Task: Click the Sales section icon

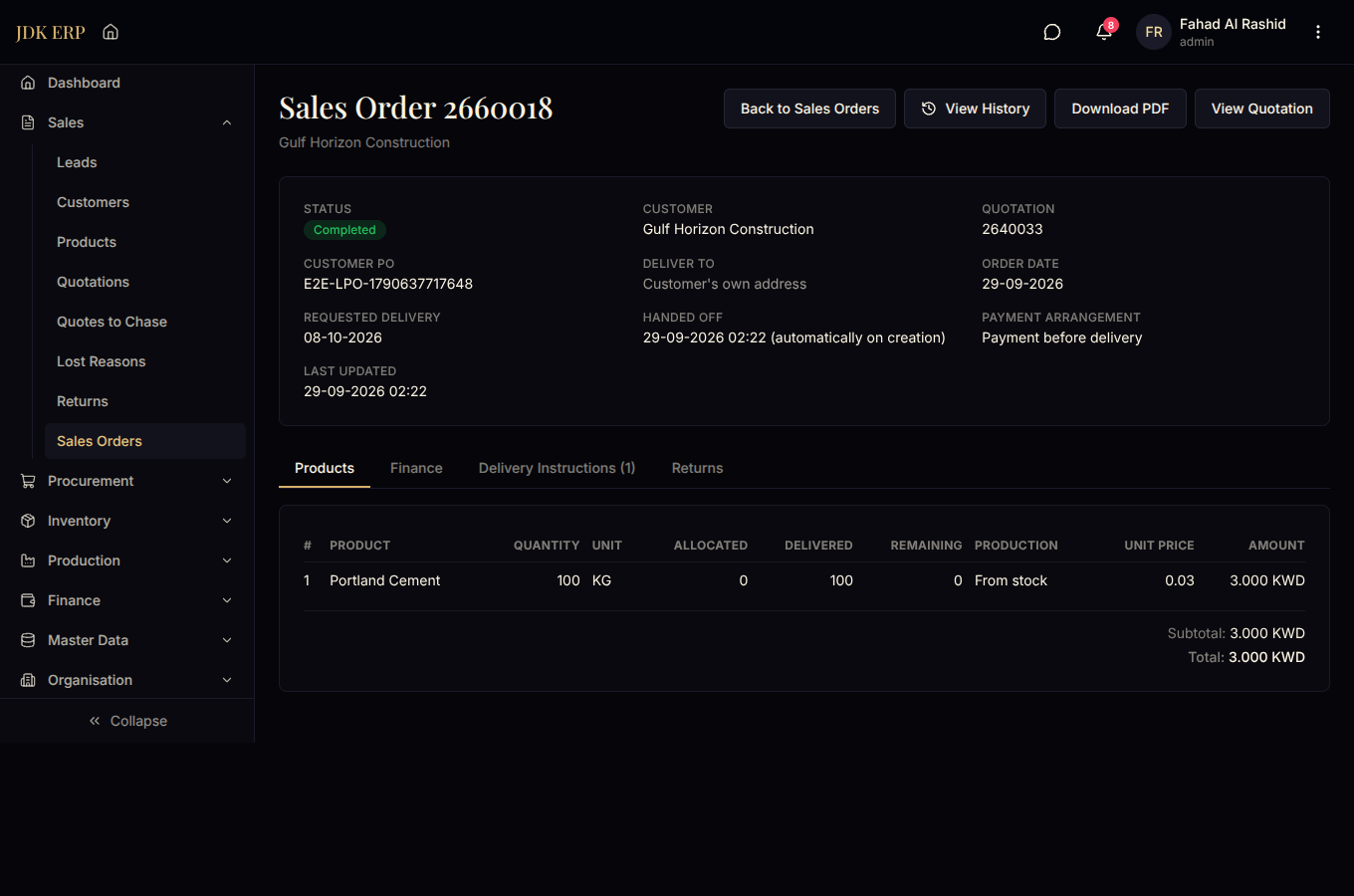Action: (x=28, y=122)
